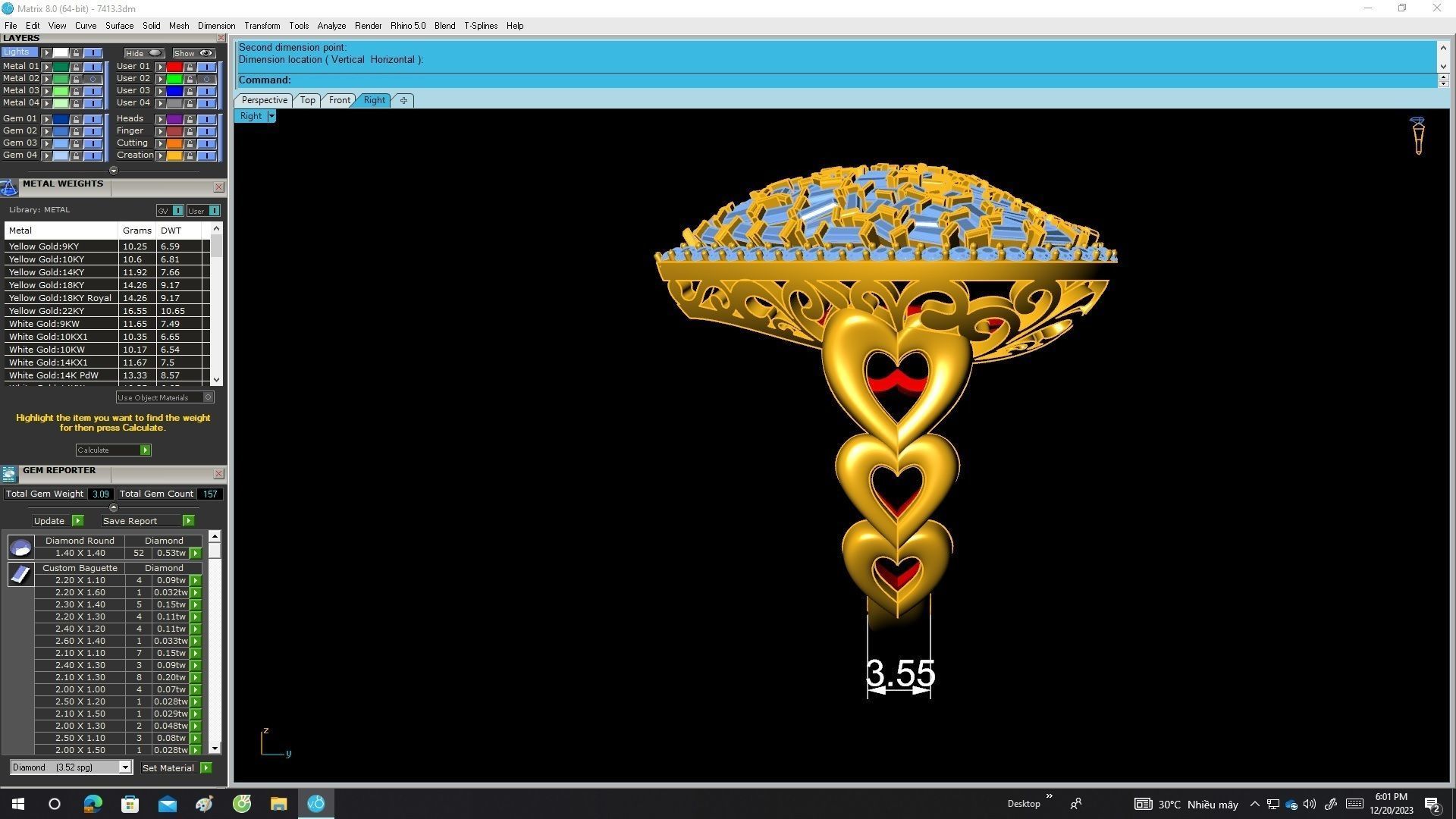The image size is (1456, 819).
Task: Click the Calculate button
Action: [x=114, y=450]
